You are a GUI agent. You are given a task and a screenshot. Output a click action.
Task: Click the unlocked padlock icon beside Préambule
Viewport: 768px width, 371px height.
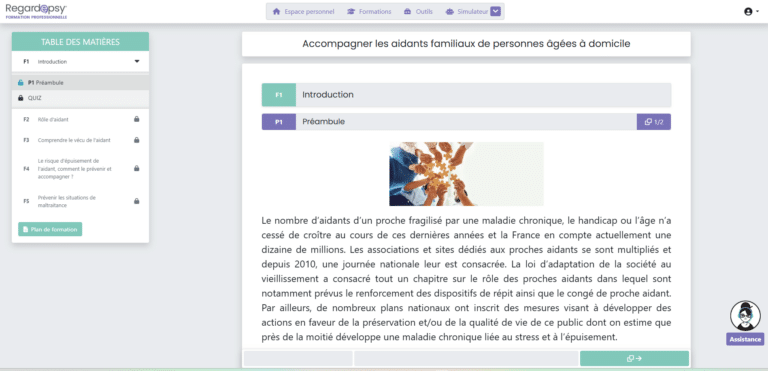(21, 83)
